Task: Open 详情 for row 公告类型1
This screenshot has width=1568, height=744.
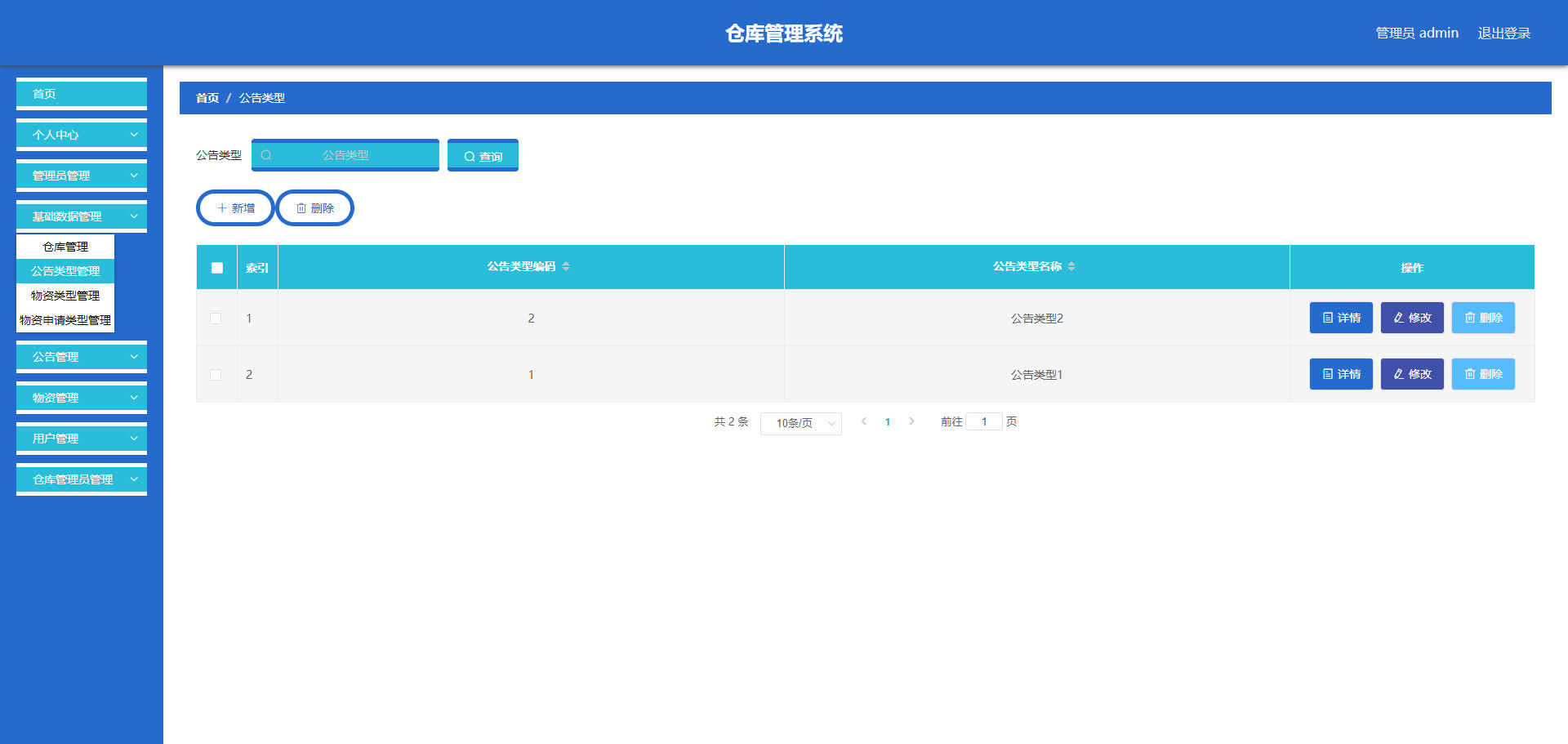Action: 1341,374
